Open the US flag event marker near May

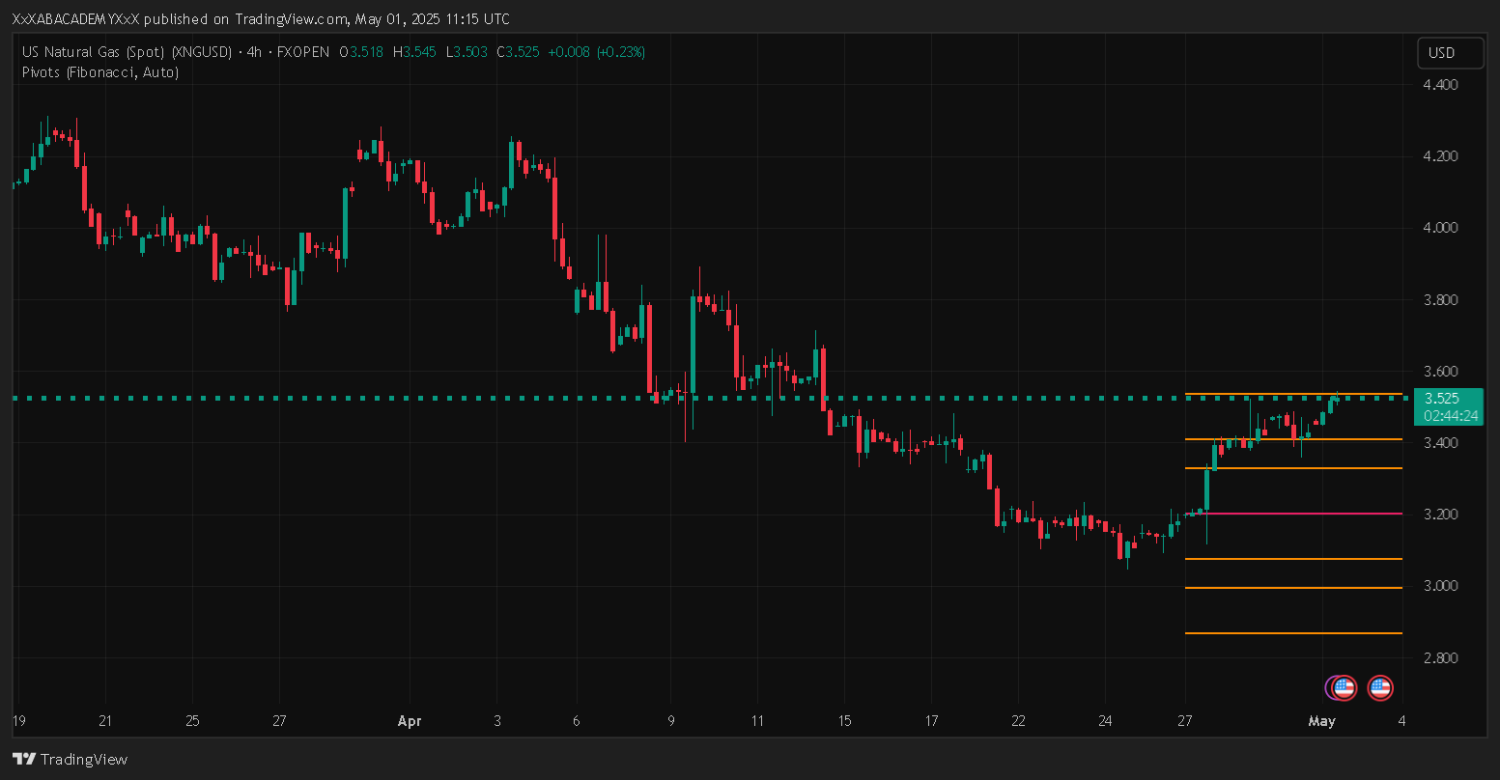(x=1345, y=687)
